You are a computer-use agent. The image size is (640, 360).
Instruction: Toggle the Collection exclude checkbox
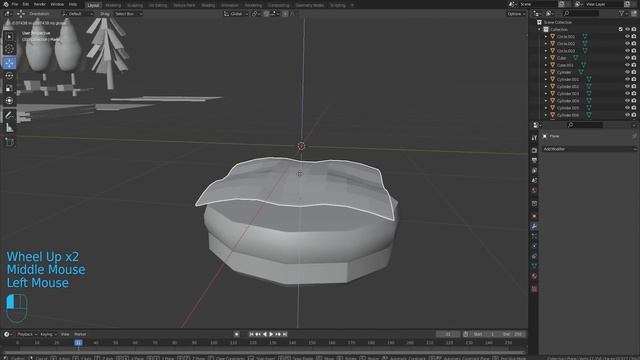tap(620, 29)
